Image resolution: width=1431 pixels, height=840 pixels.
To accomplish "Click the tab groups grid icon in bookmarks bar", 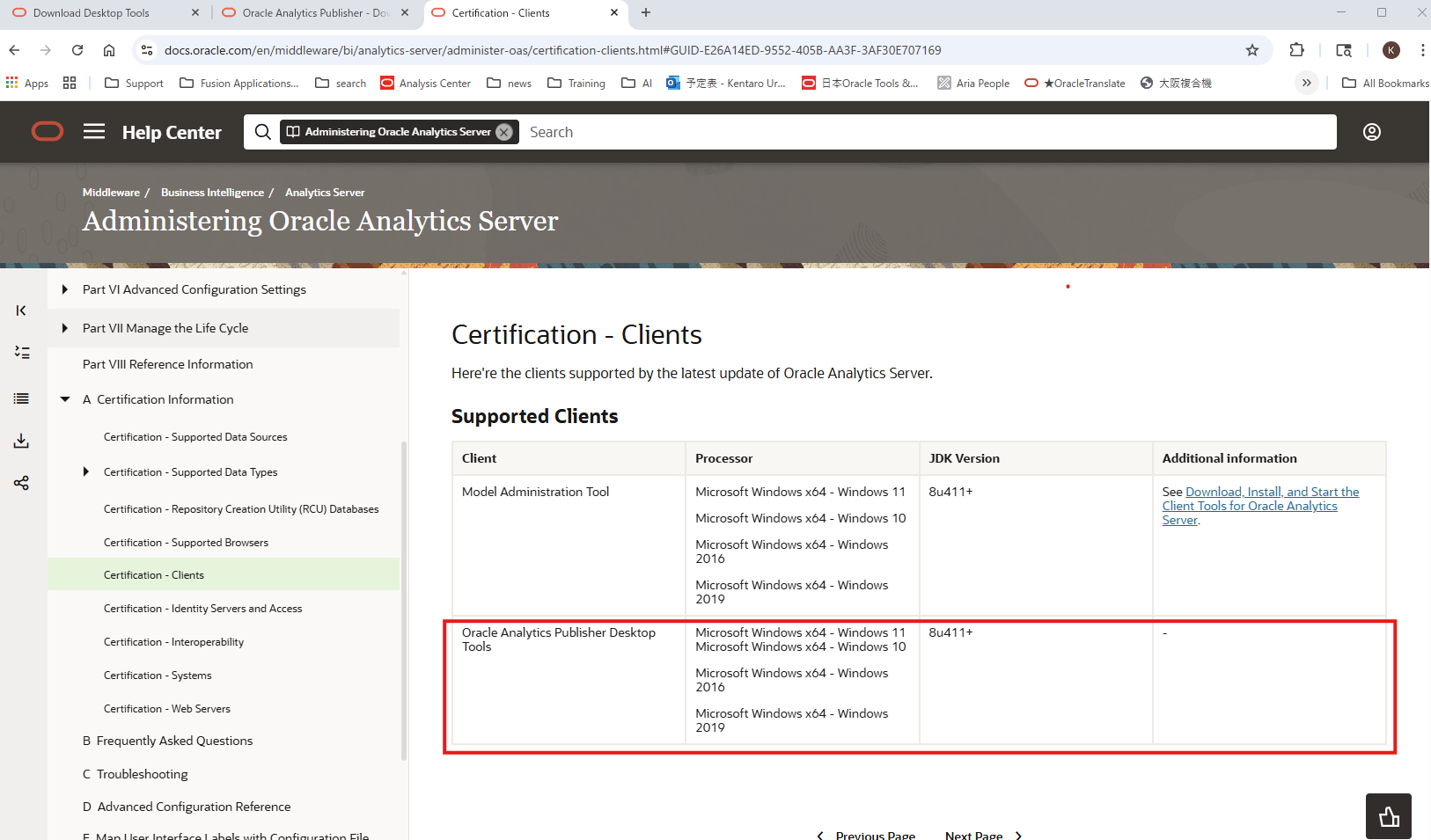I will click(70, 83).
